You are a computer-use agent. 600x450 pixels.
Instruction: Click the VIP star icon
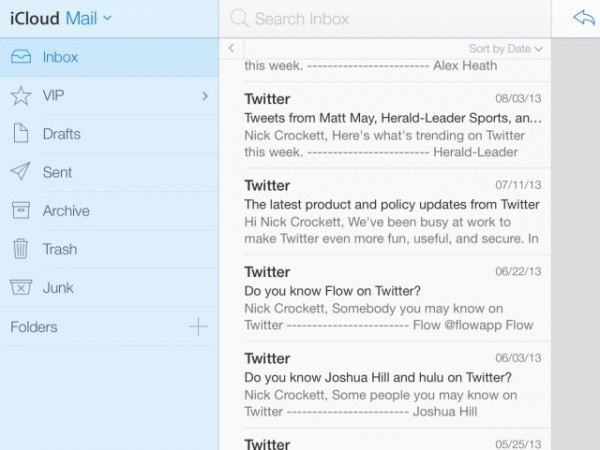(x=20, y=96)
